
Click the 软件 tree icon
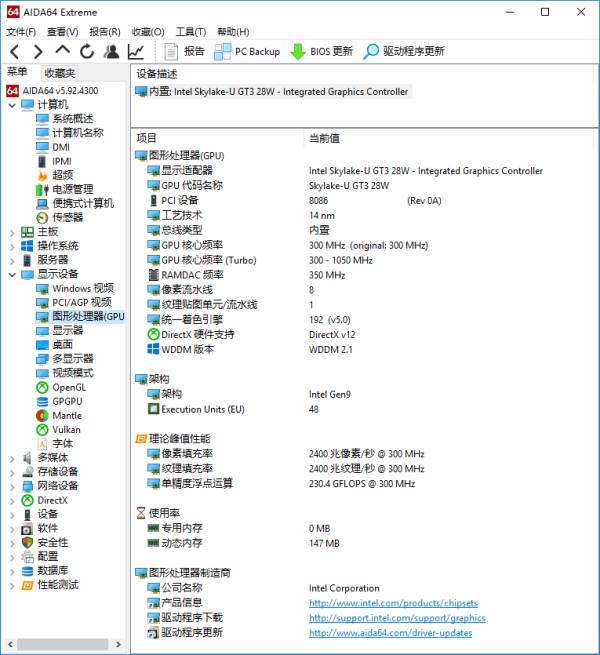tap(27, 529)
